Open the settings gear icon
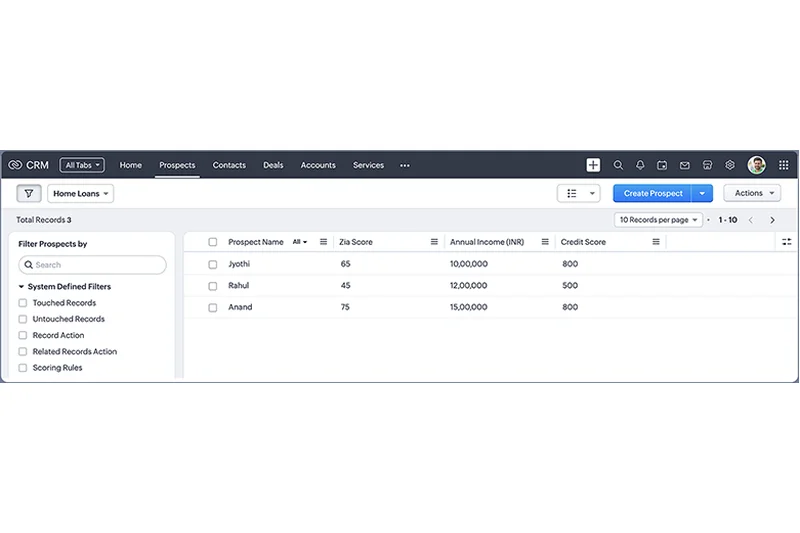 (x=730, y=165)
